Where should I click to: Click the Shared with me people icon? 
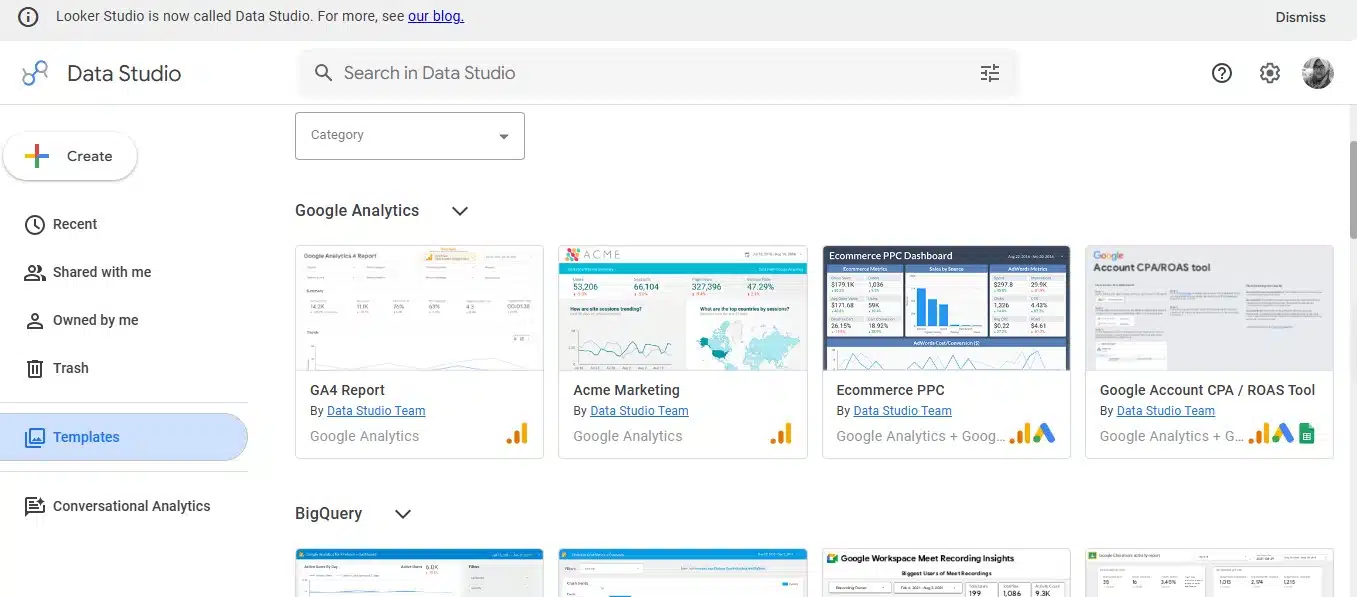click(35, 272)
